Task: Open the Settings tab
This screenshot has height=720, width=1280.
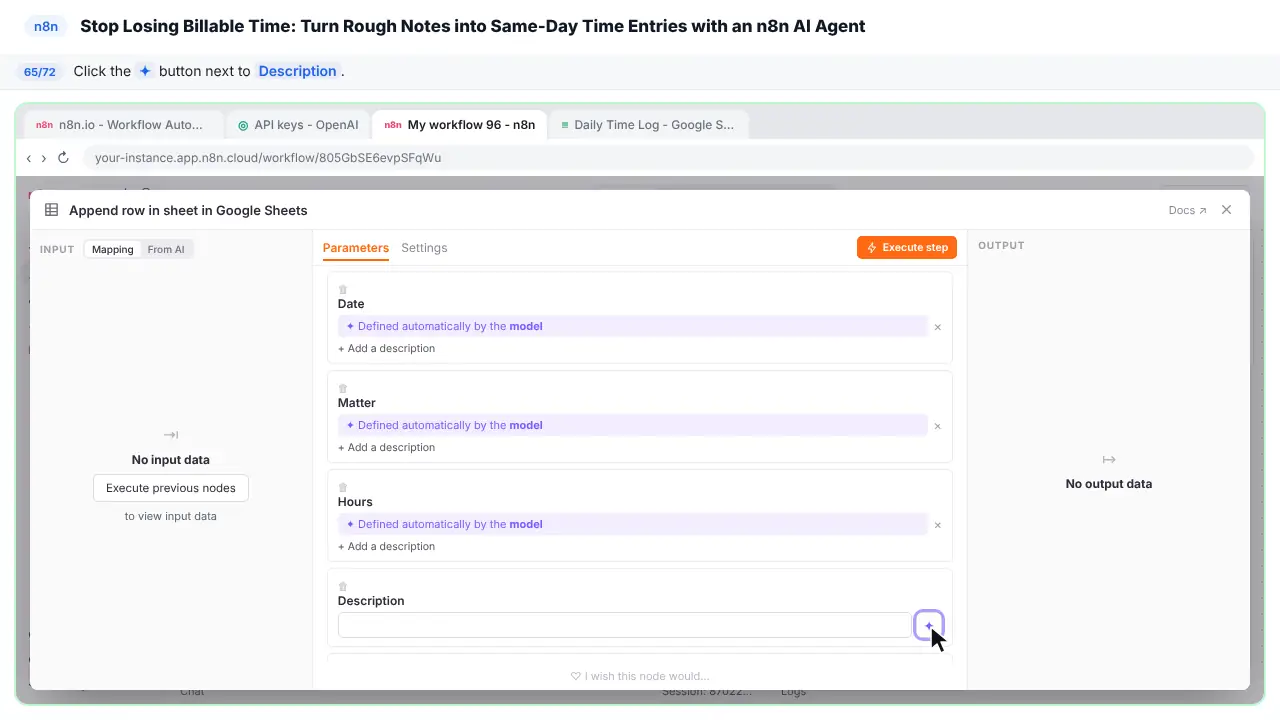Action: pyautogui.click(x=424, y=248)
